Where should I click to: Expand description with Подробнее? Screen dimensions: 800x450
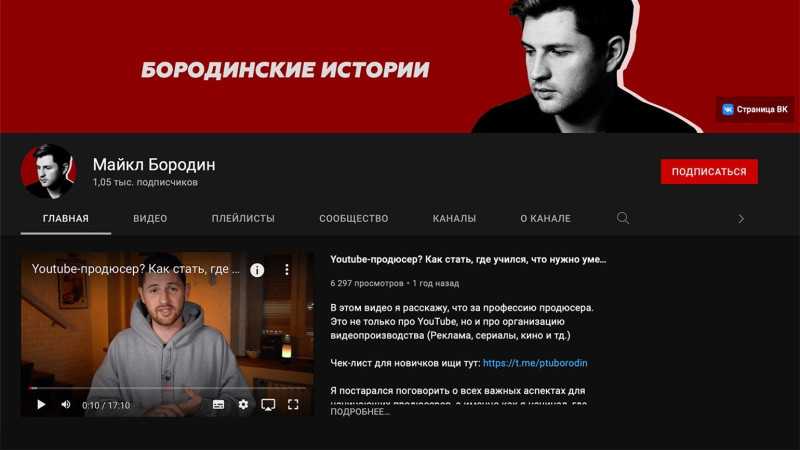[x=360, y=412]
